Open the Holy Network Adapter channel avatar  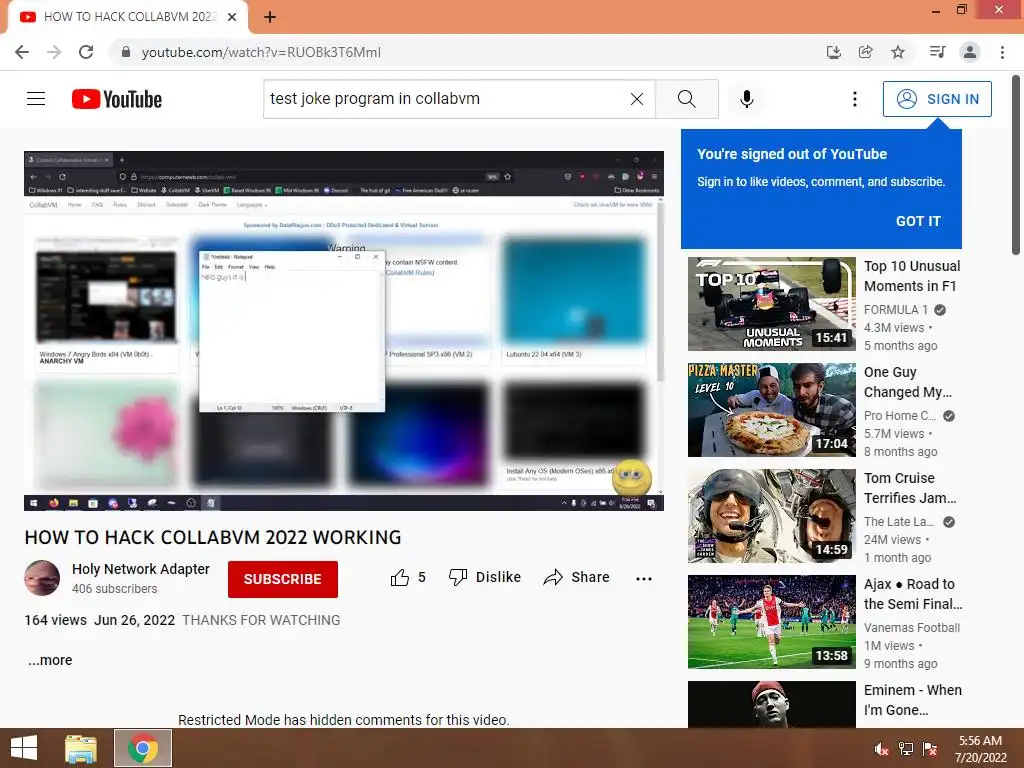(42, 578)
